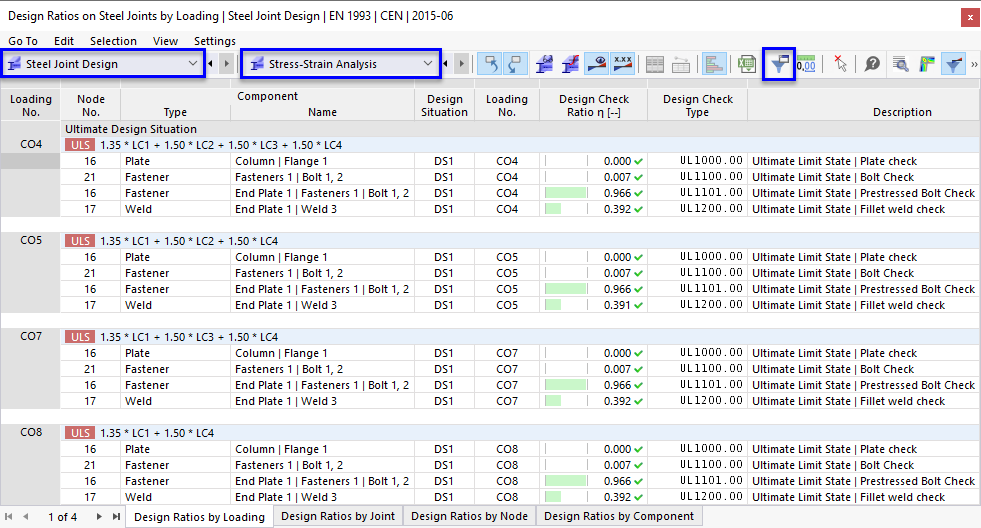The height and width of the screenshot is (528, 981).
Task: Select the CO8 loading number cell
Action: 31,432
